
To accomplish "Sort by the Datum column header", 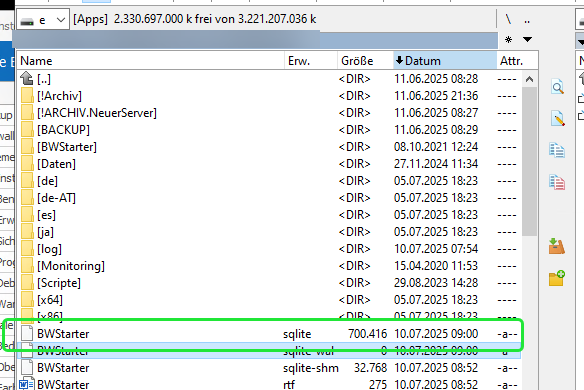I will (445, 61).
